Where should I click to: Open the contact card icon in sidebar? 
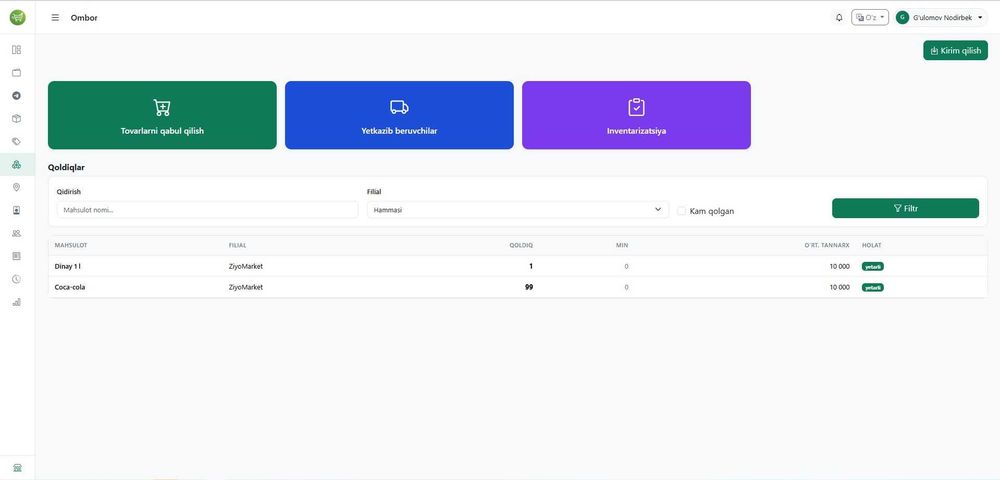[x=17, y=210]
